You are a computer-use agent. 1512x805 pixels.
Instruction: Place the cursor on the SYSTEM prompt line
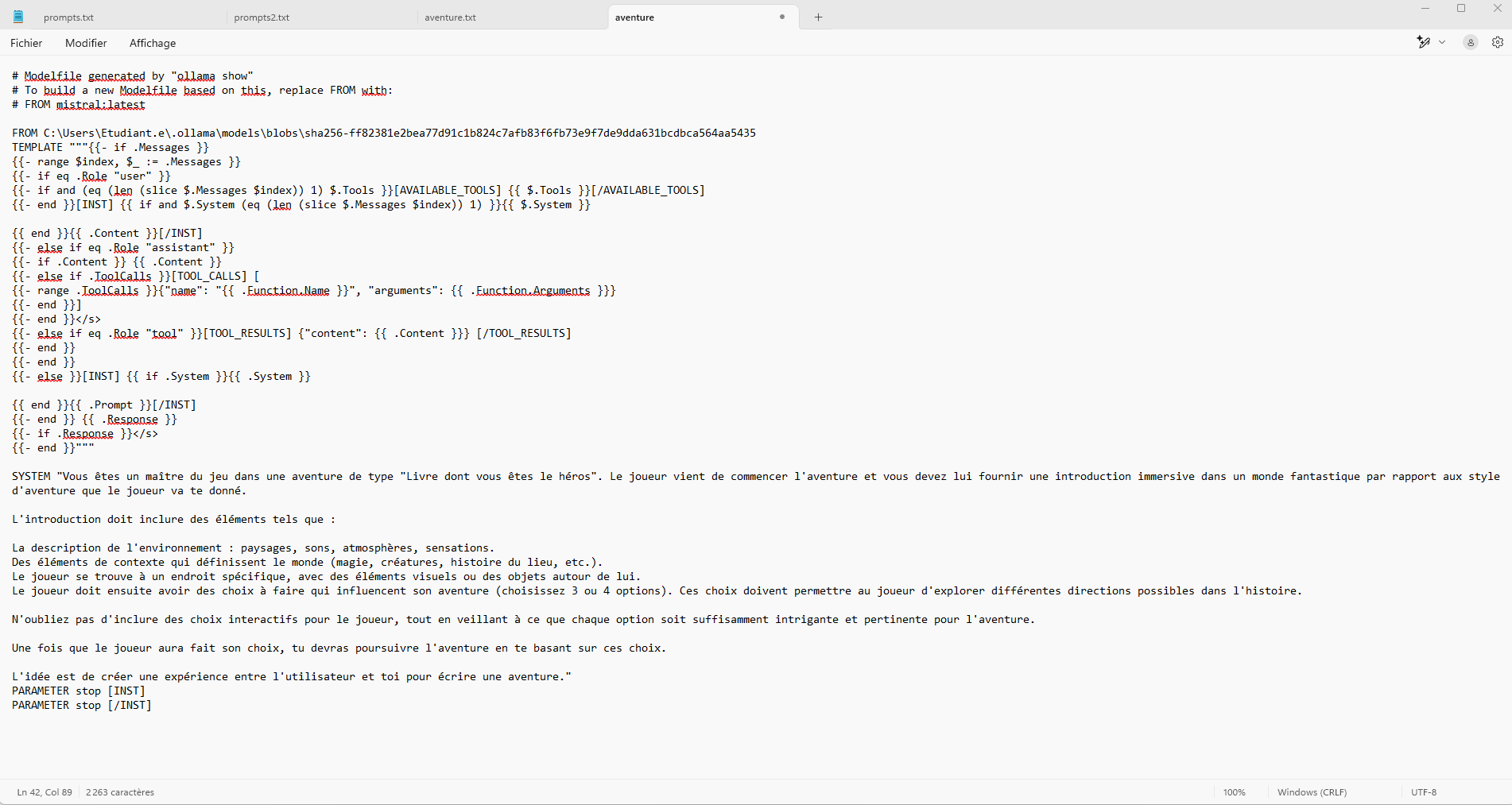(x=318, y=477)
